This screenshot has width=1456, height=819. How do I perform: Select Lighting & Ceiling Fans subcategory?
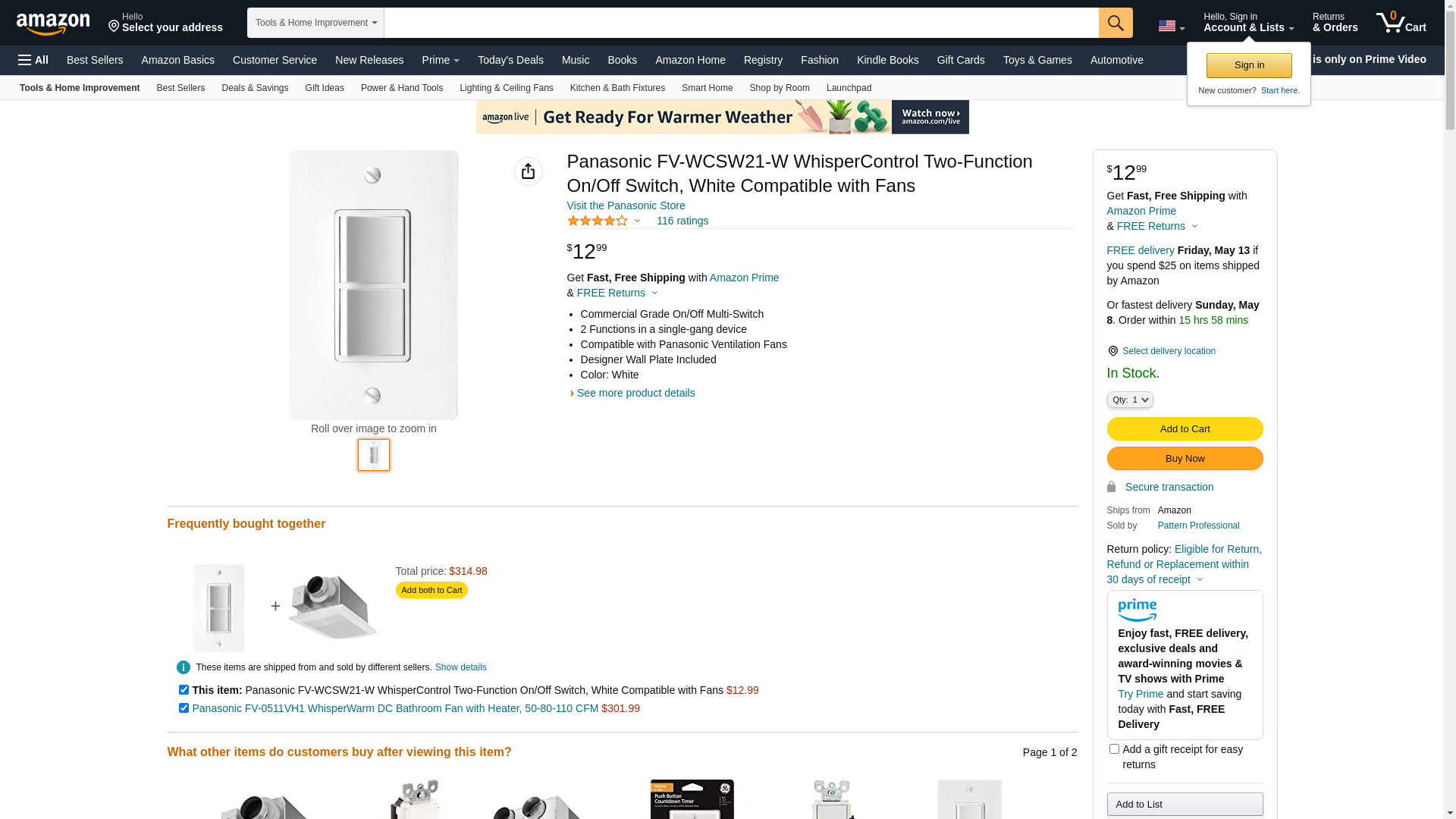click(506, 88)
